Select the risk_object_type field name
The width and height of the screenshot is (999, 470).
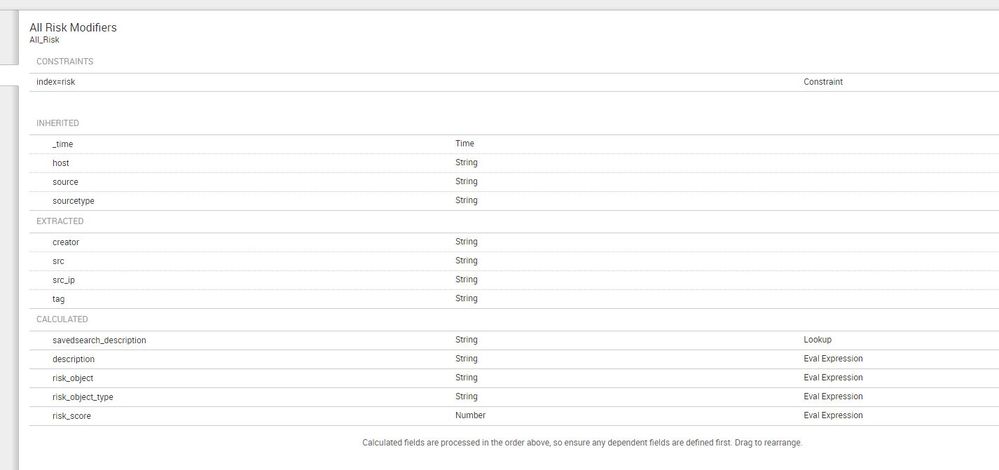[83, 397]
